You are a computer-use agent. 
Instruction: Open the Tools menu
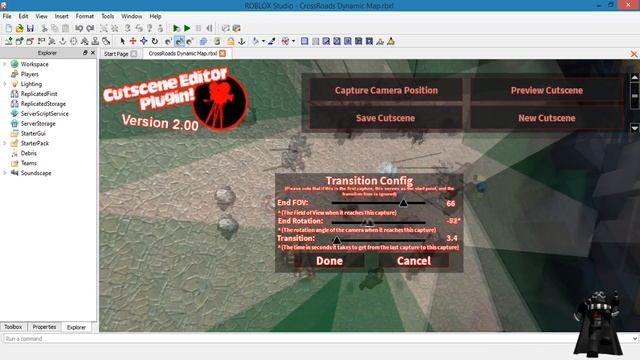point(108,16)
